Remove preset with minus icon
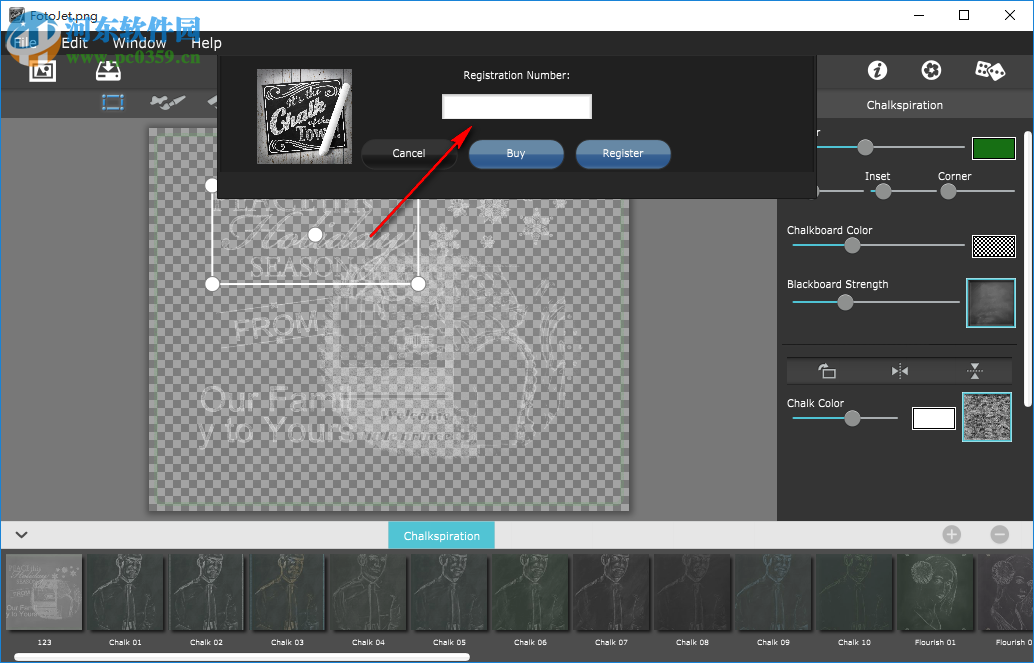Screen dimensions: 1034x663 1000,534
